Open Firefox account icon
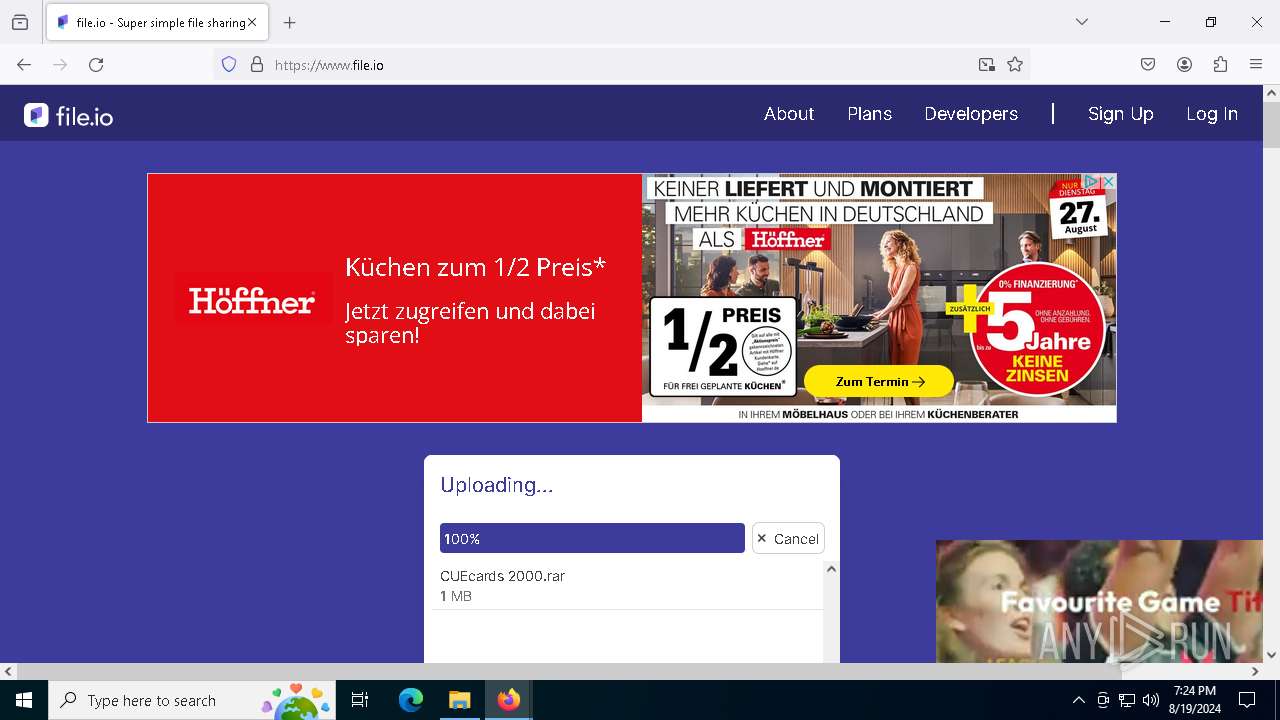The height and width of the screenshot is (720, 1280). [x=1184, y=65]
